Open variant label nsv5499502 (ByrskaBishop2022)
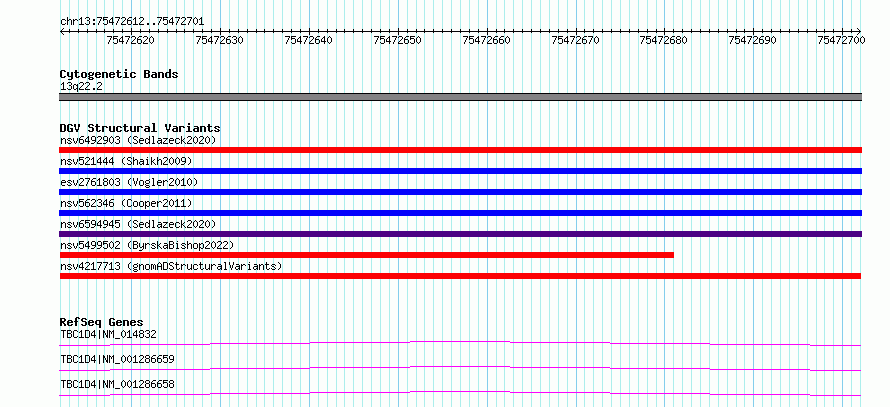 (147, 245)
